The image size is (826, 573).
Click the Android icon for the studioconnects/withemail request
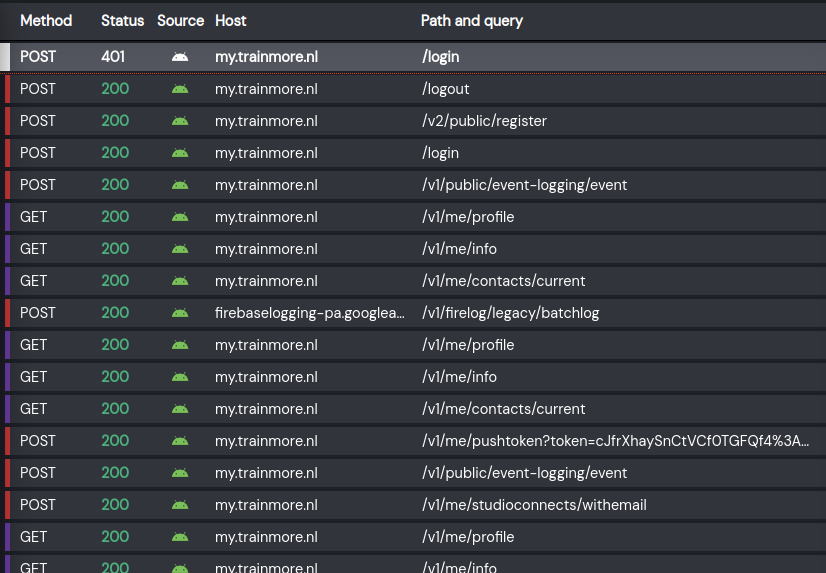(x=180, y=505)
